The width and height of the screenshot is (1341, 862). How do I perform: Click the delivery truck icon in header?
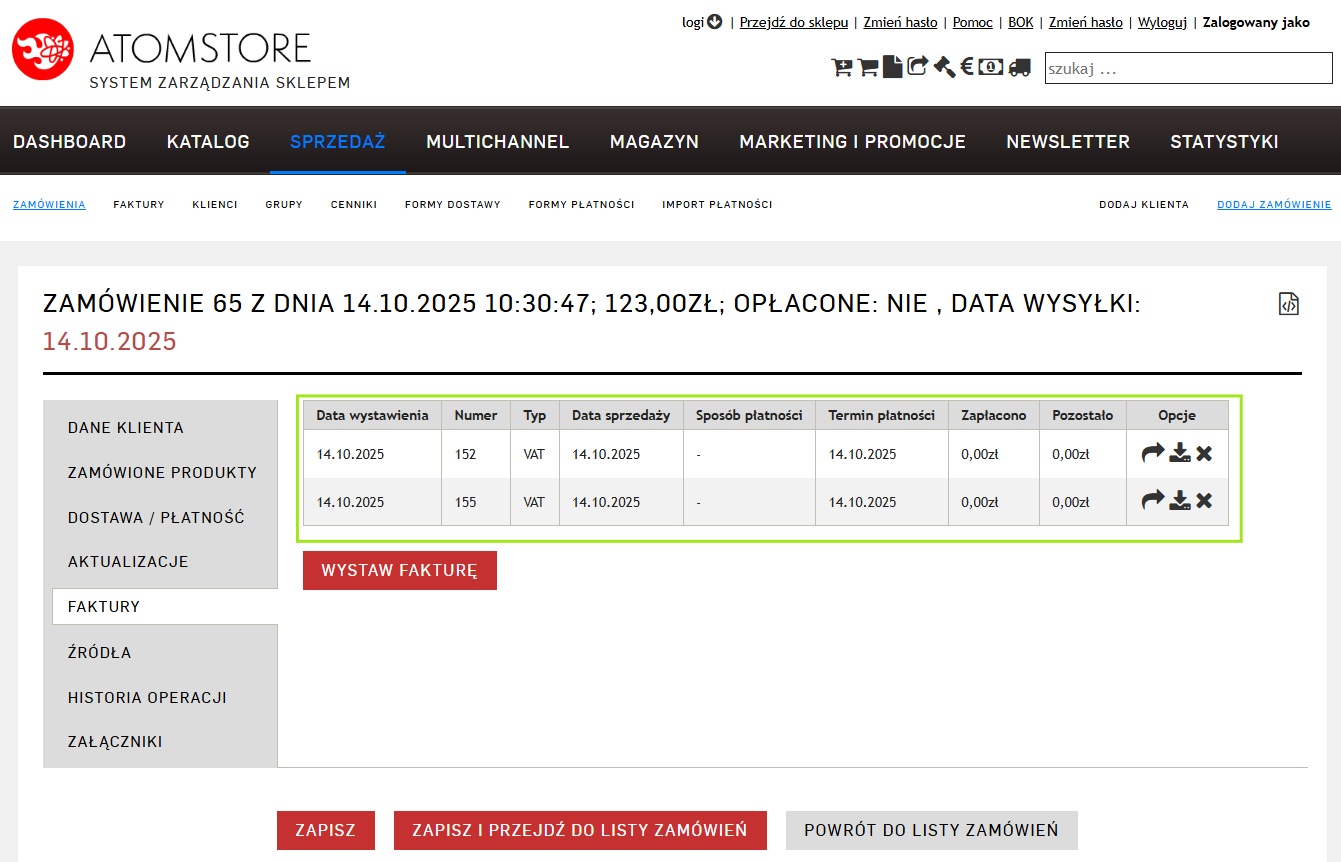coord(1019,67)
